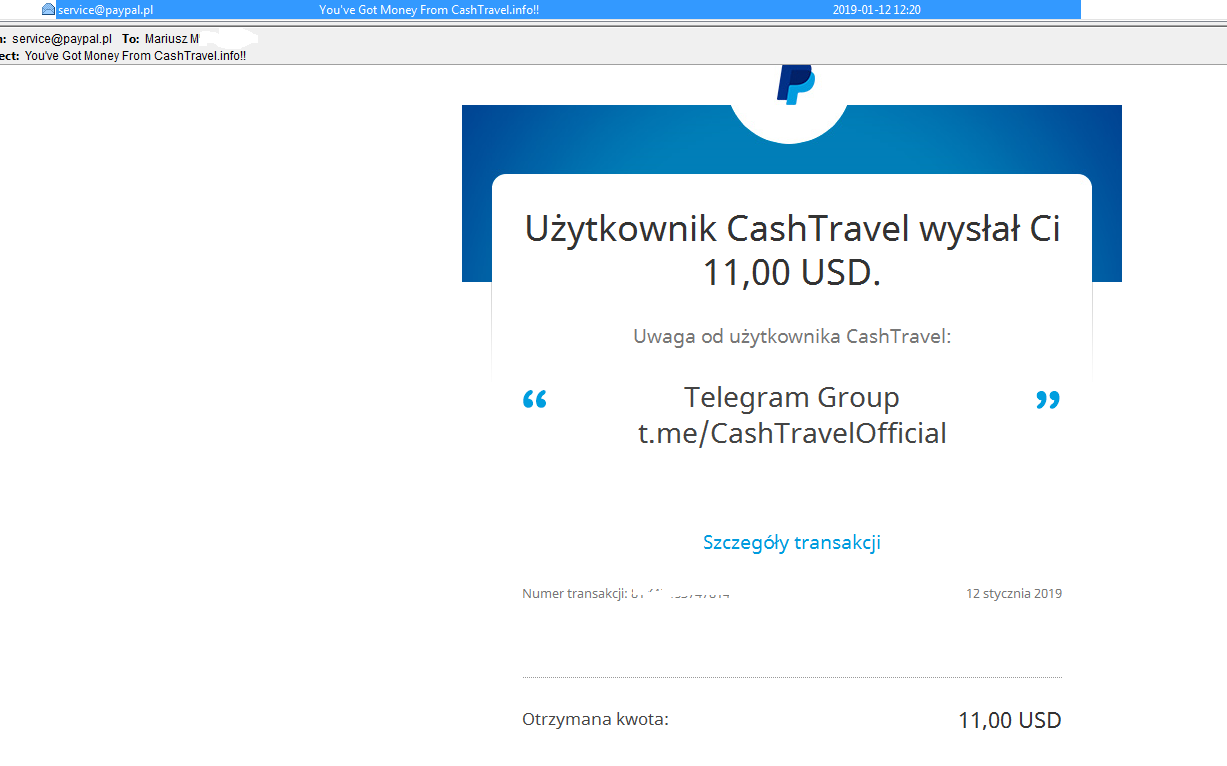
Task: Click the date 2019-01-12 12:20 in message list
Action: tap(876, 10)
